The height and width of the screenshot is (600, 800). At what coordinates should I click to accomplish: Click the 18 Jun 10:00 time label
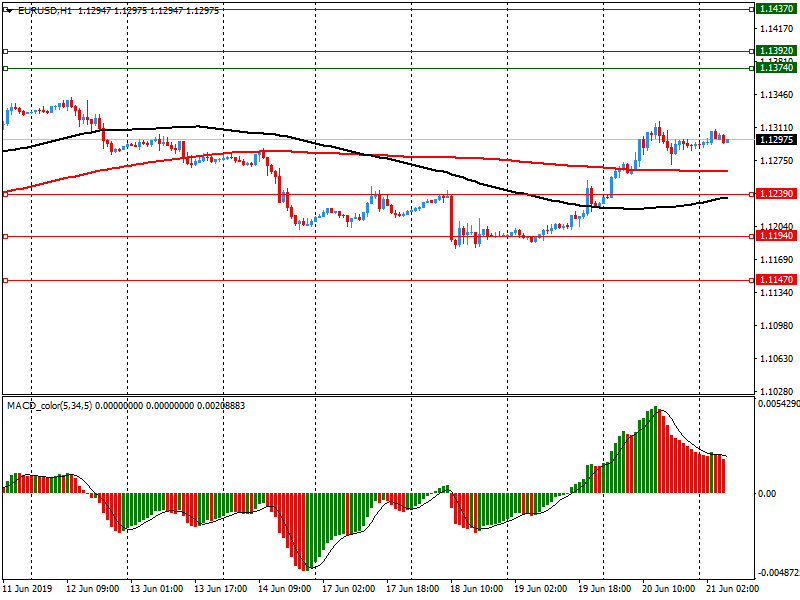[477, 589]
